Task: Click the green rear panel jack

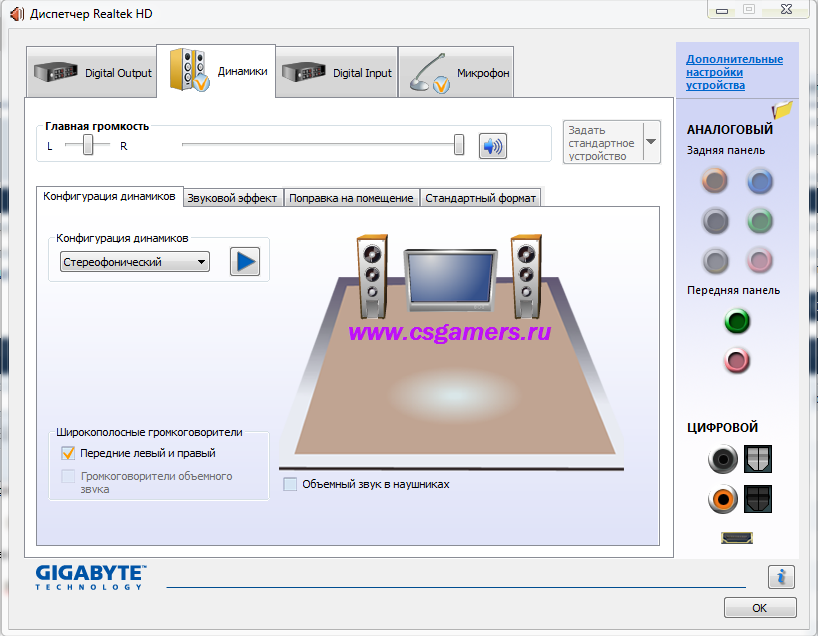Action: click(760, 221)
